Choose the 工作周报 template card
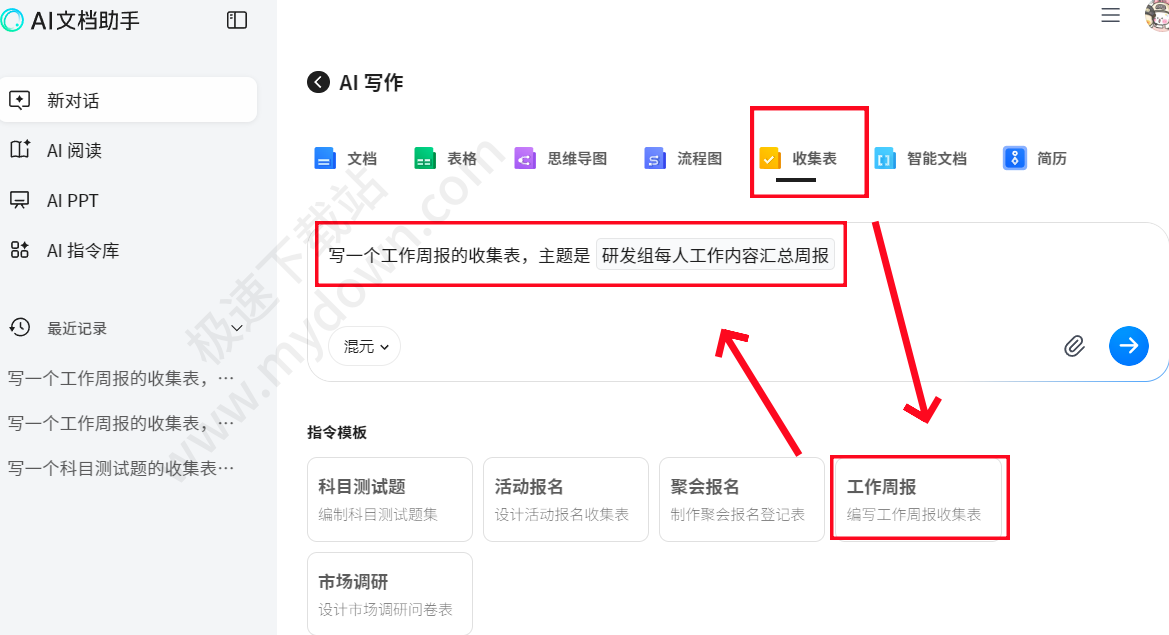 [918, 499]
